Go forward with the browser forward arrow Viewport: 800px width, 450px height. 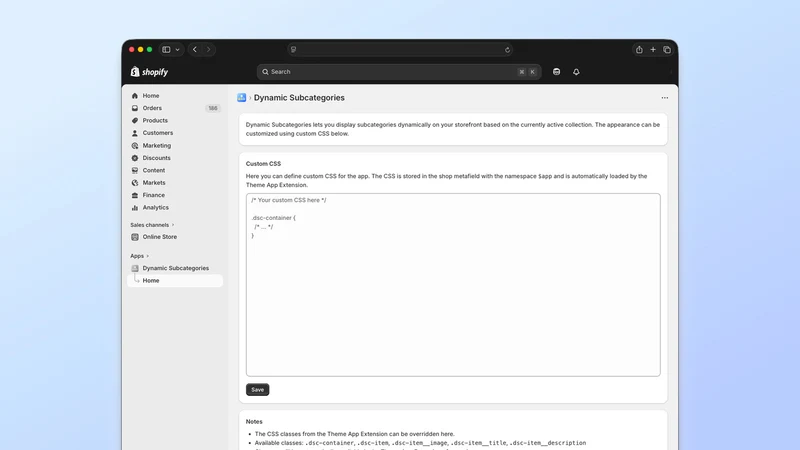point(208,49)
